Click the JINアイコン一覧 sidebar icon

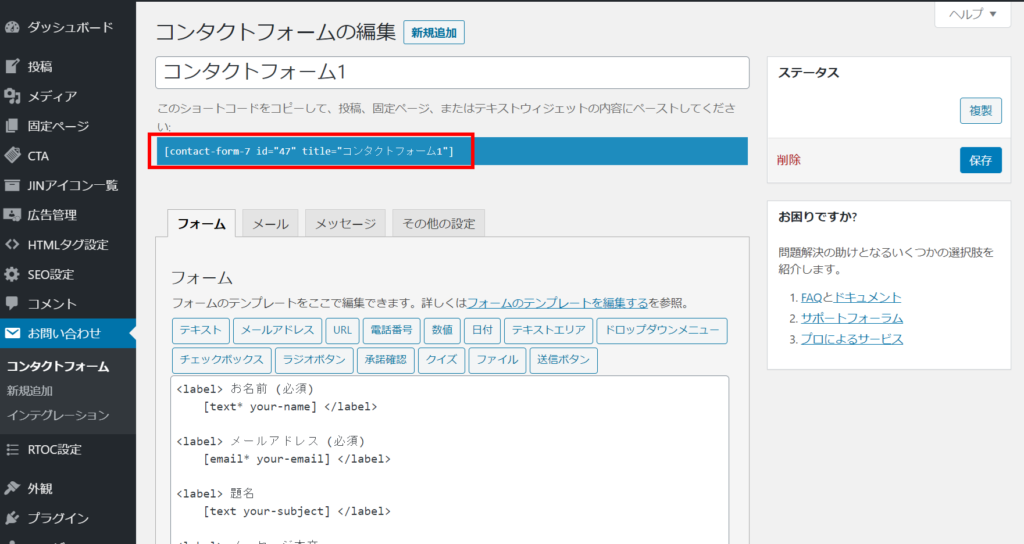[x=12, y=185]
